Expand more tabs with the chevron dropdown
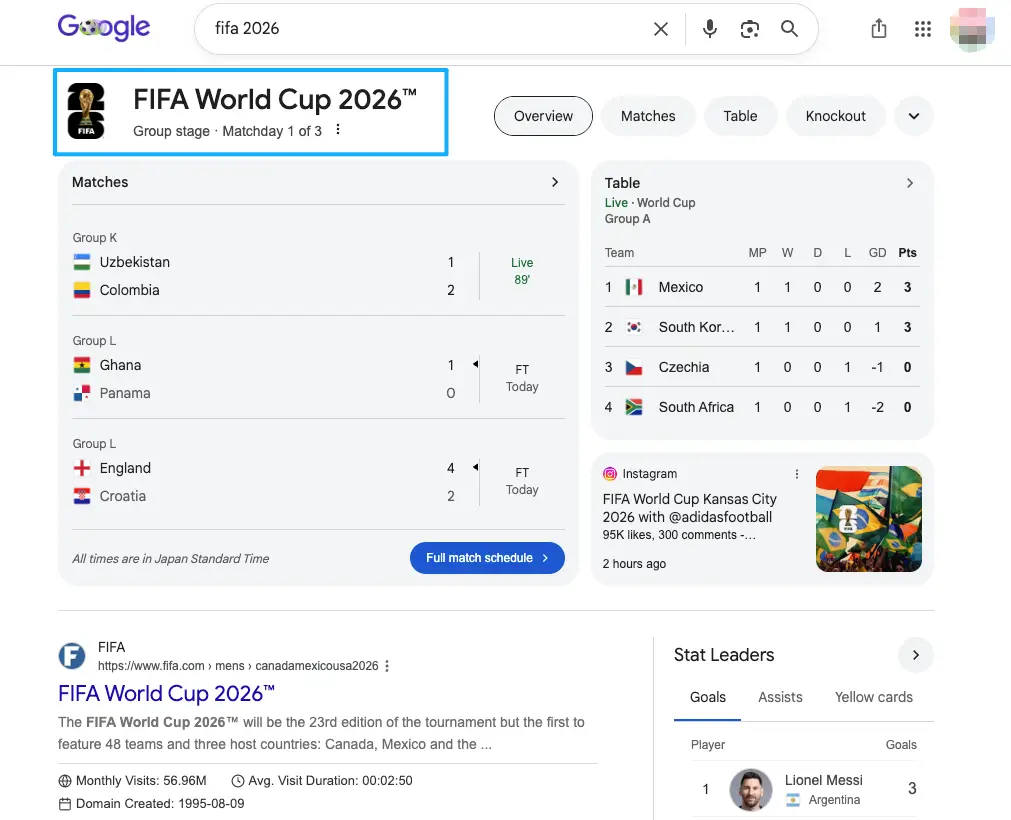 coord(914,116)
